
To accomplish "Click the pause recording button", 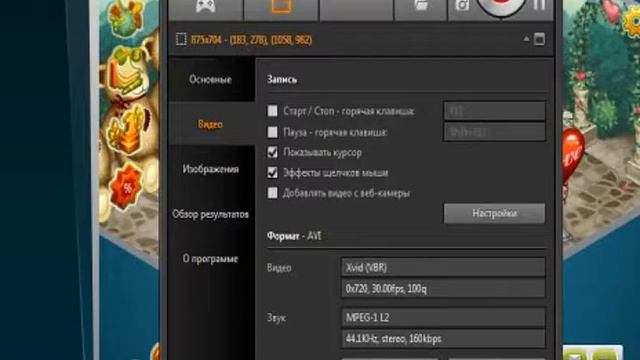I will pos(539,5).
